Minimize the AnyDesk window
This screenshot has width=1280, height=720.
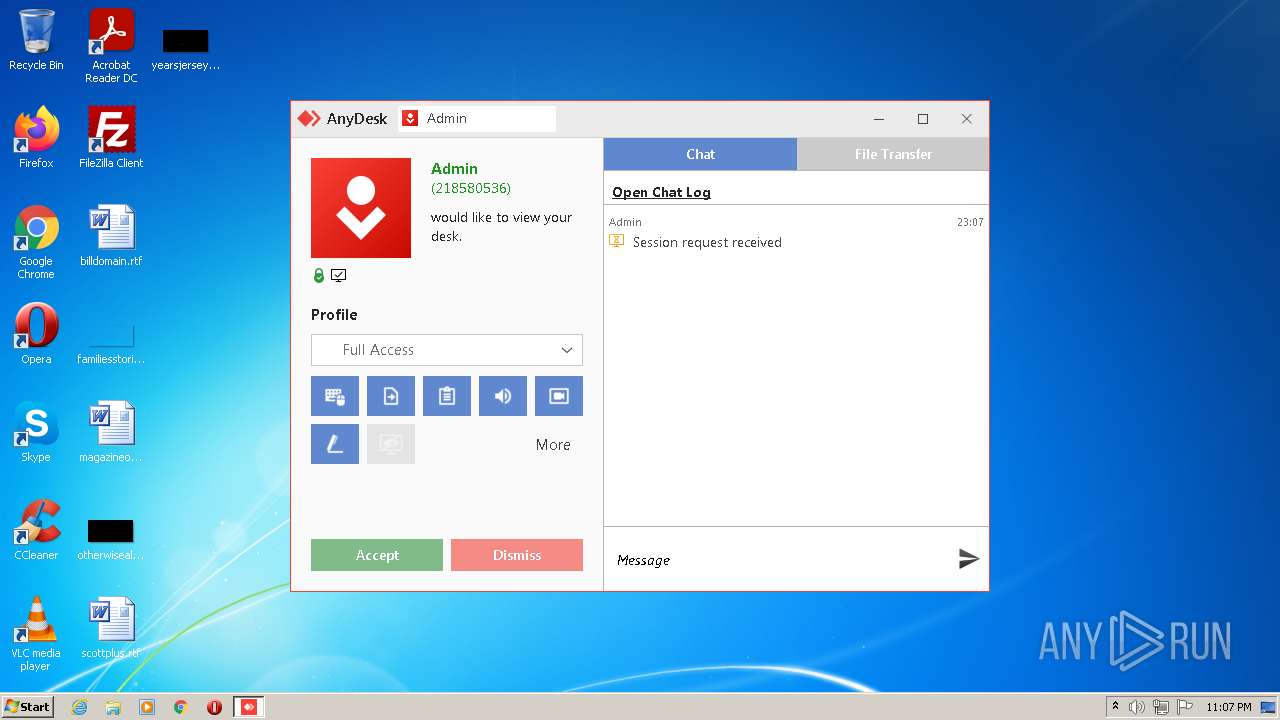pos(879,118)
